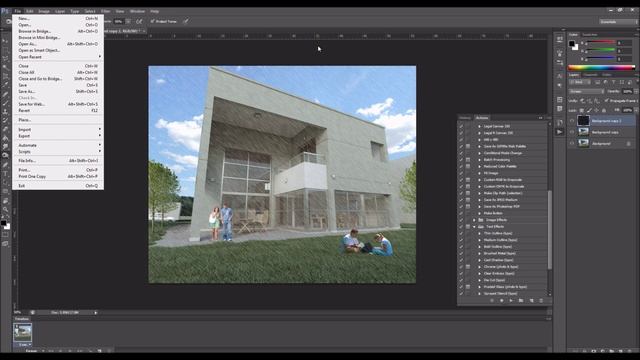This screenshot has width=640, height=360.
Task: Select the Brush tool
Action: tap(5, 102)
